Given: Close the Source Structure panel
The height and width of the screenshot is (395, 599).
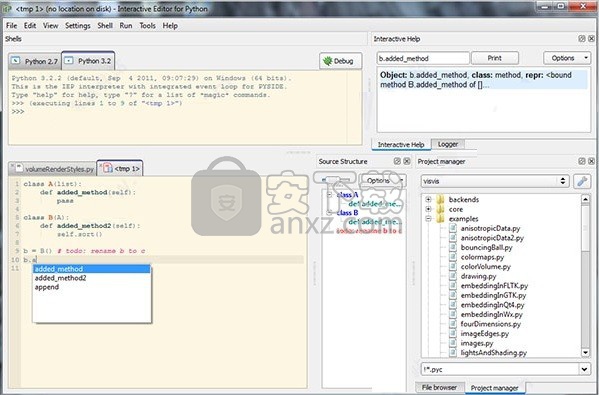Looking at the screenshot, I should point(407,161).
